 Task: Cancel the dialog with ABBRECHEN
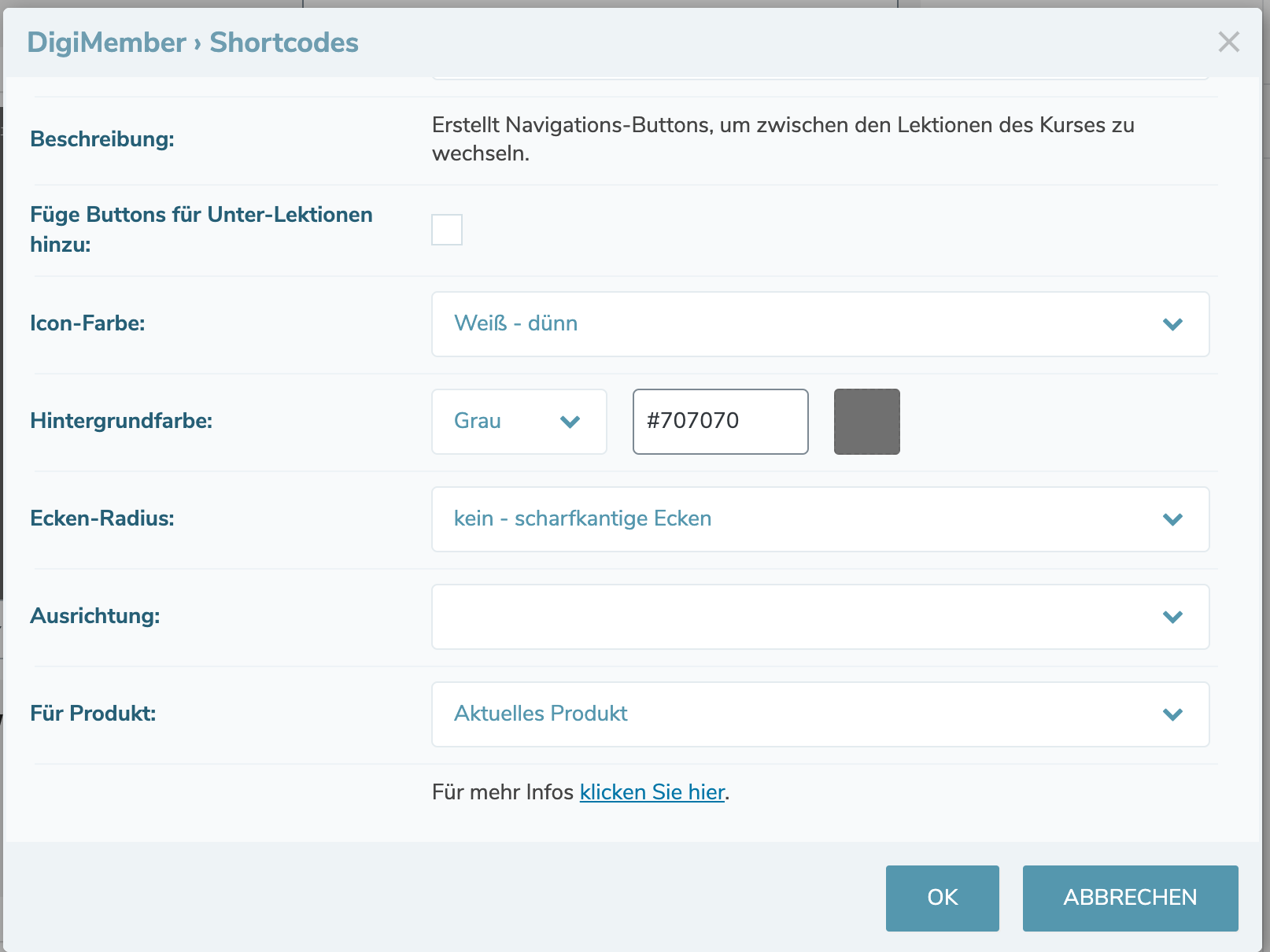[1130, 898]
